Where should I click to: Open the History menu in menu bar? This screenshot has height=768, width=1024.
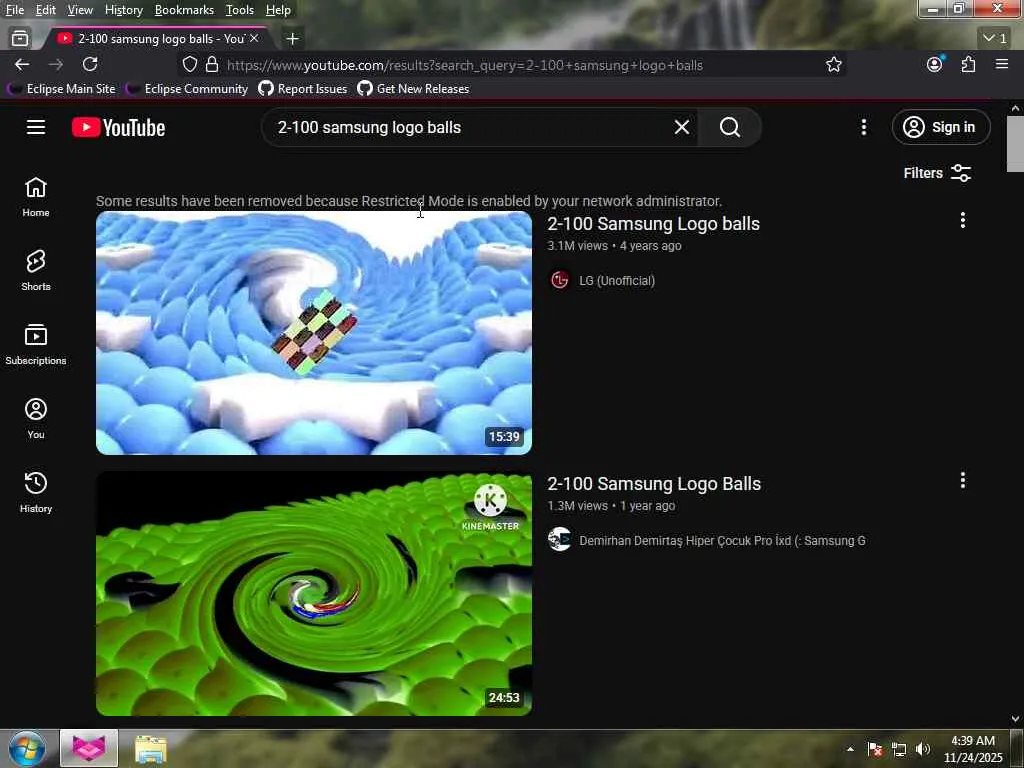(123, 10)
